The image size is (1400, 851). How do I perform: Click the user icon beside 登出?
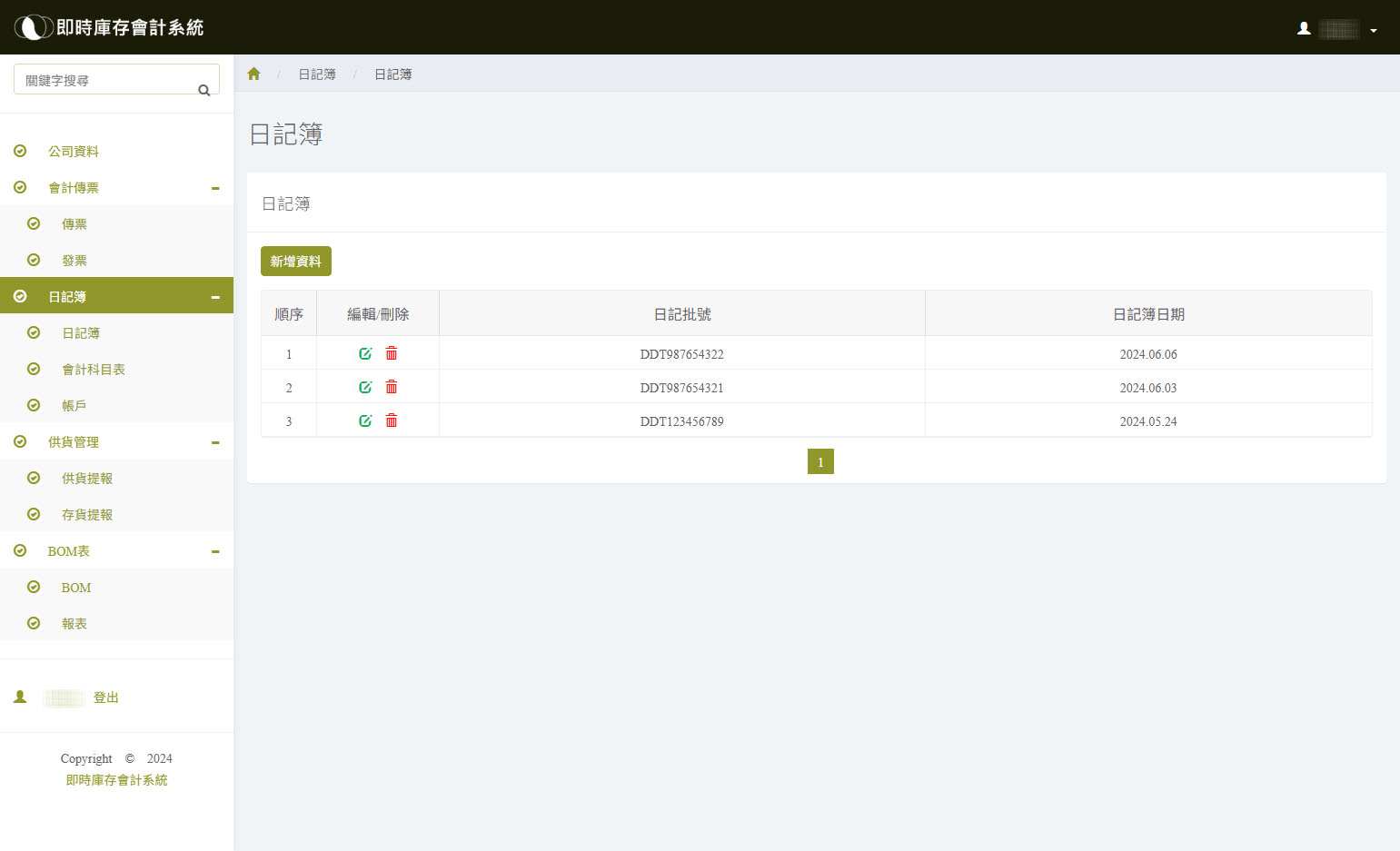click(20, 697)
